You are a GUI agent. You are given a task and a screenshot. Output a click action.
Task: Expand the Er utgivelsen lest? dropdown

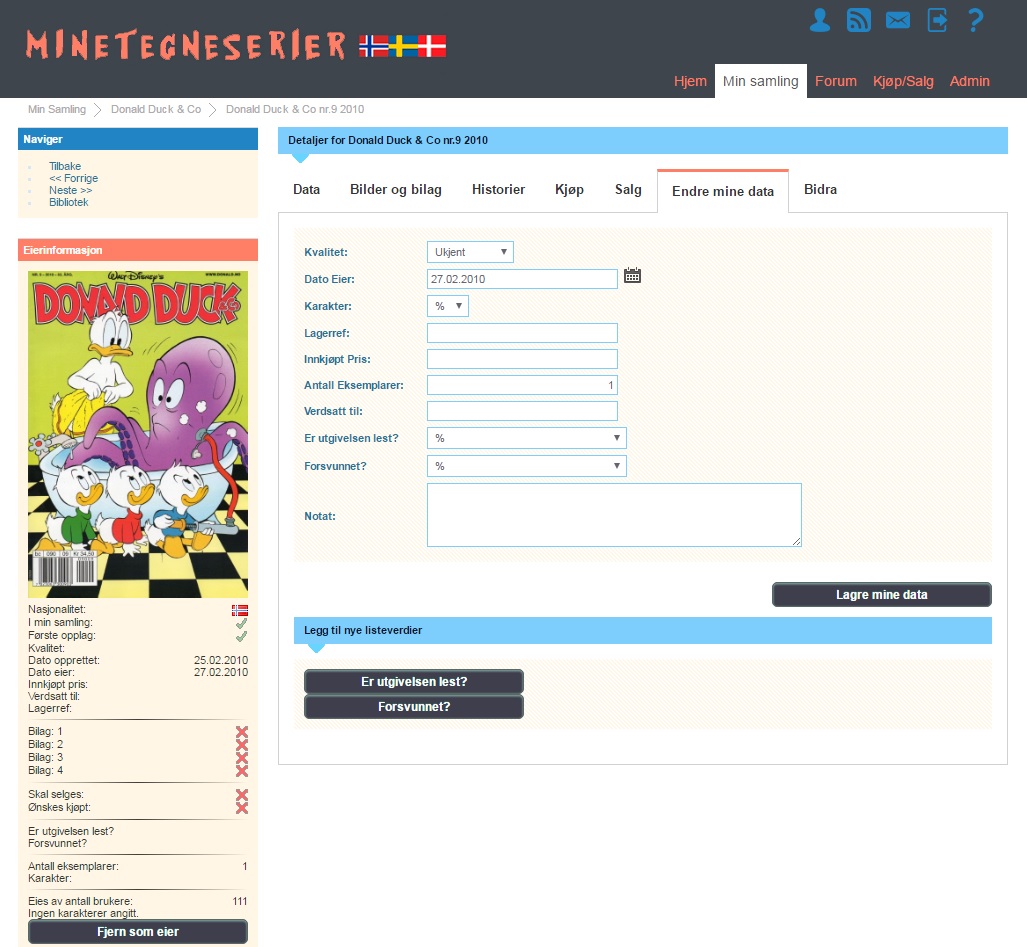[527, 438]
